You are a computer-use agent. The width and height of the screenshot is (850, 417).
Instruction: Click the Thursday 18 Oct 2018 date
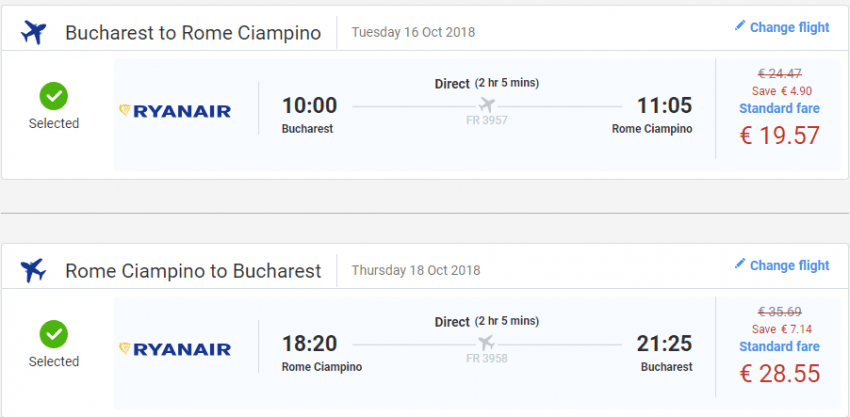pos(416,270)
